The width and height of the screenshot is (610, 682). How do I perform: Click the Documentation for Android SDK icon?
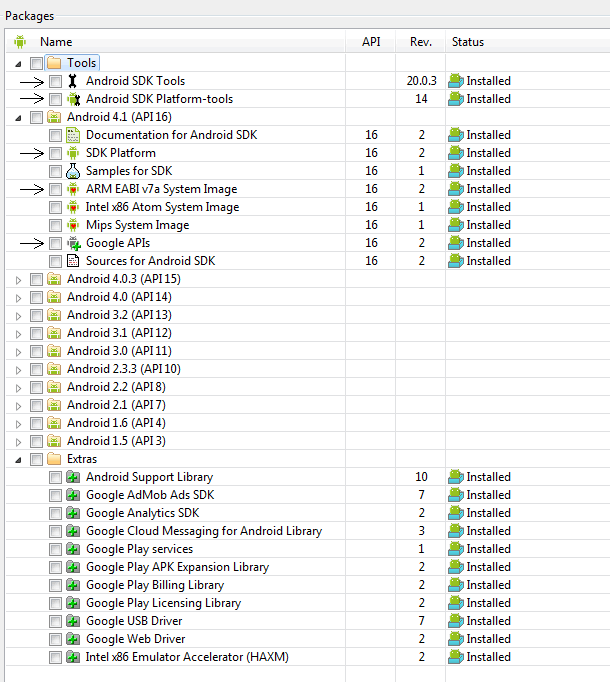coord(73,135)
